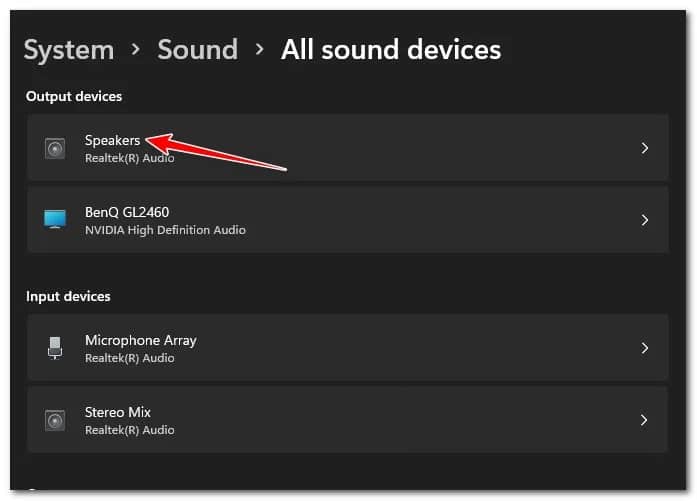697x501 pixels.
Task: Expand the BenQ GL2460 row chevron
Action: point(645,220)
